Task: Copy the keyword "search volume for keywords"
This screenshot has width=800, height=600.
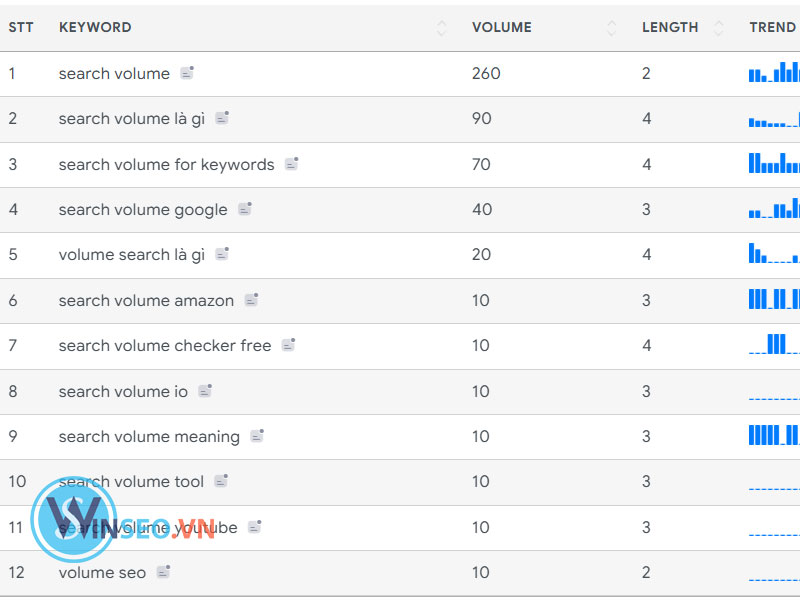Action: click(291, 164)
